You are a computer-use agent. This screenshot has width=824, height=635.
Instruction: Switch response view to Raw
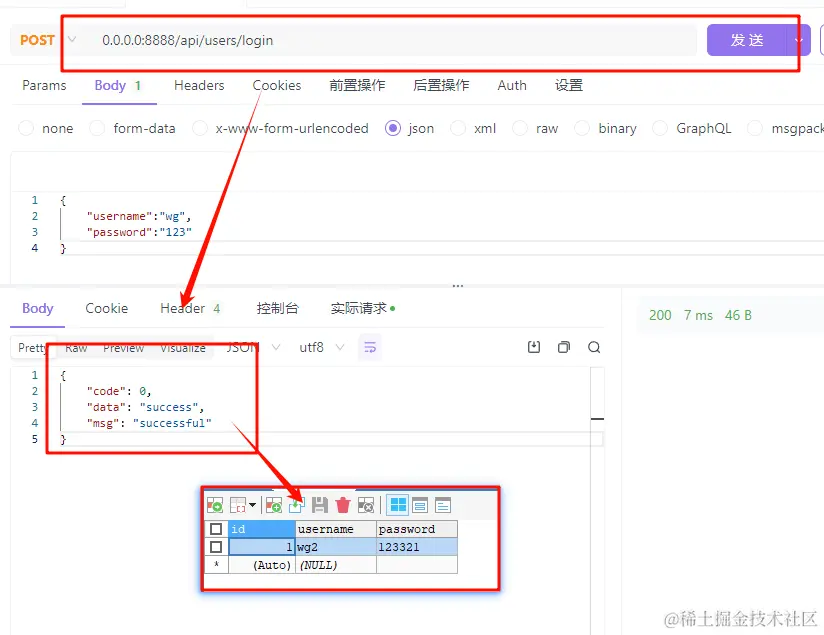pos(76,347)
